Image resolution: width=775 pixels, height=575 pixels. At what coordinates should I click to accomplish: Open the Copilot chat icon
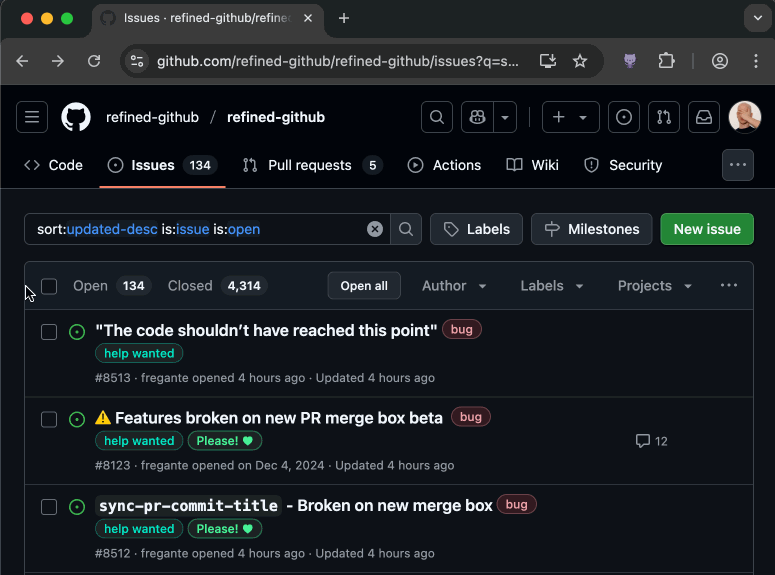point(478,117)
